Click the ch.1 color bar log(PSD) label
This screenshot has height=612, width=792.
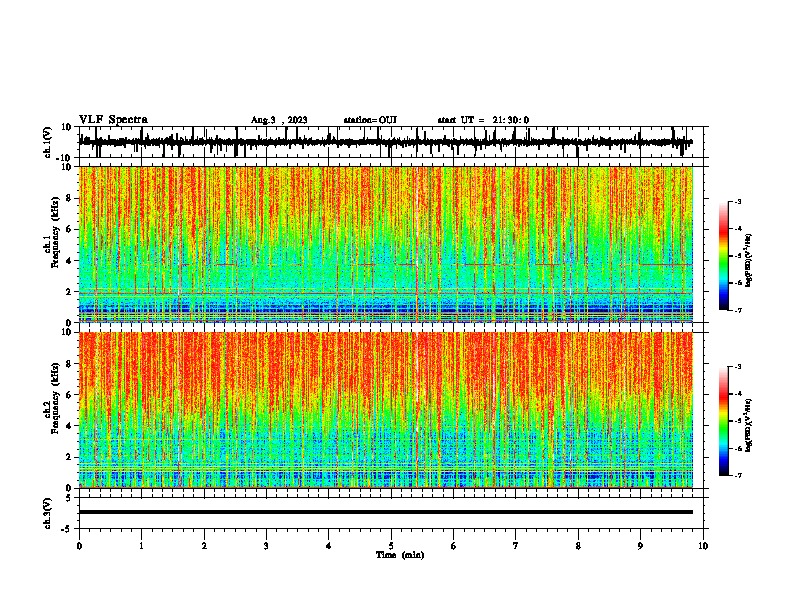(748, 260)
